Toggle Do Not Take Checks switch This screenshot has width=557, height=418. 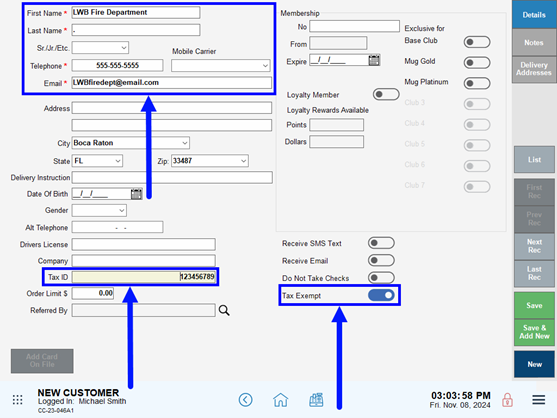[381, 277]
